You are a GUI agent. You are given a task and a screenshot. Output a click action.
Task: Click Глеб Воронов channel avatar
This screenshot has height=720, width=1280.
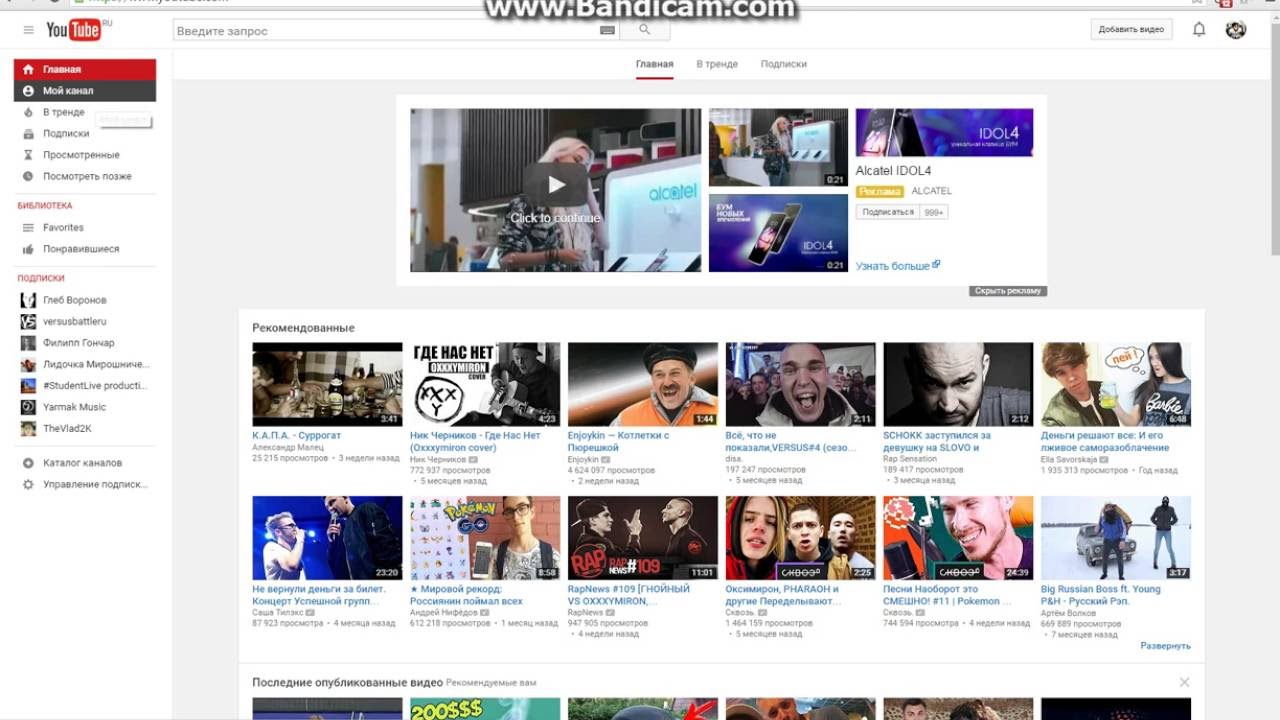28,300
